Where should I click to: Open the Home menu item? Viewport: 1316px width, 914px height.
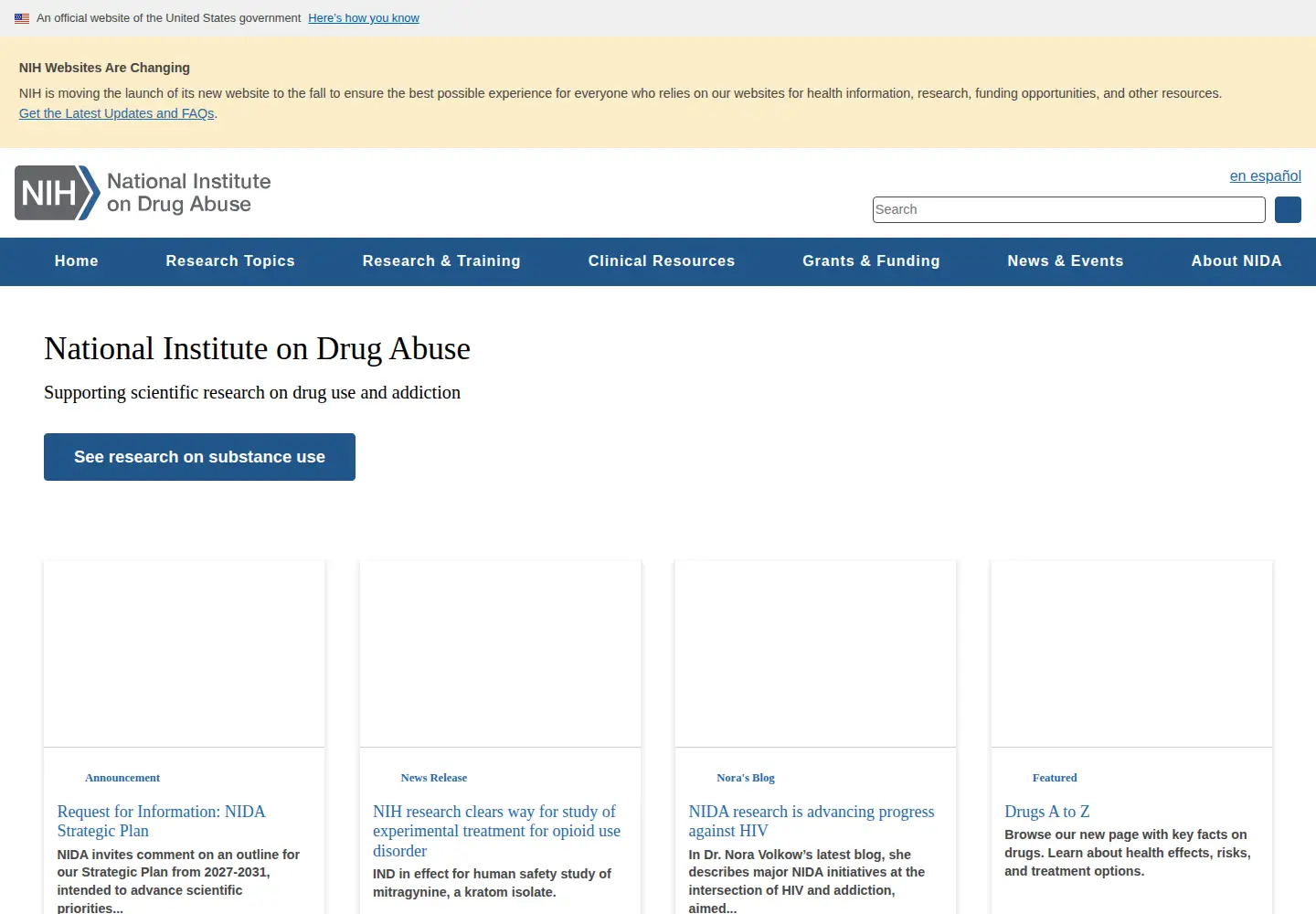[77, 261]
